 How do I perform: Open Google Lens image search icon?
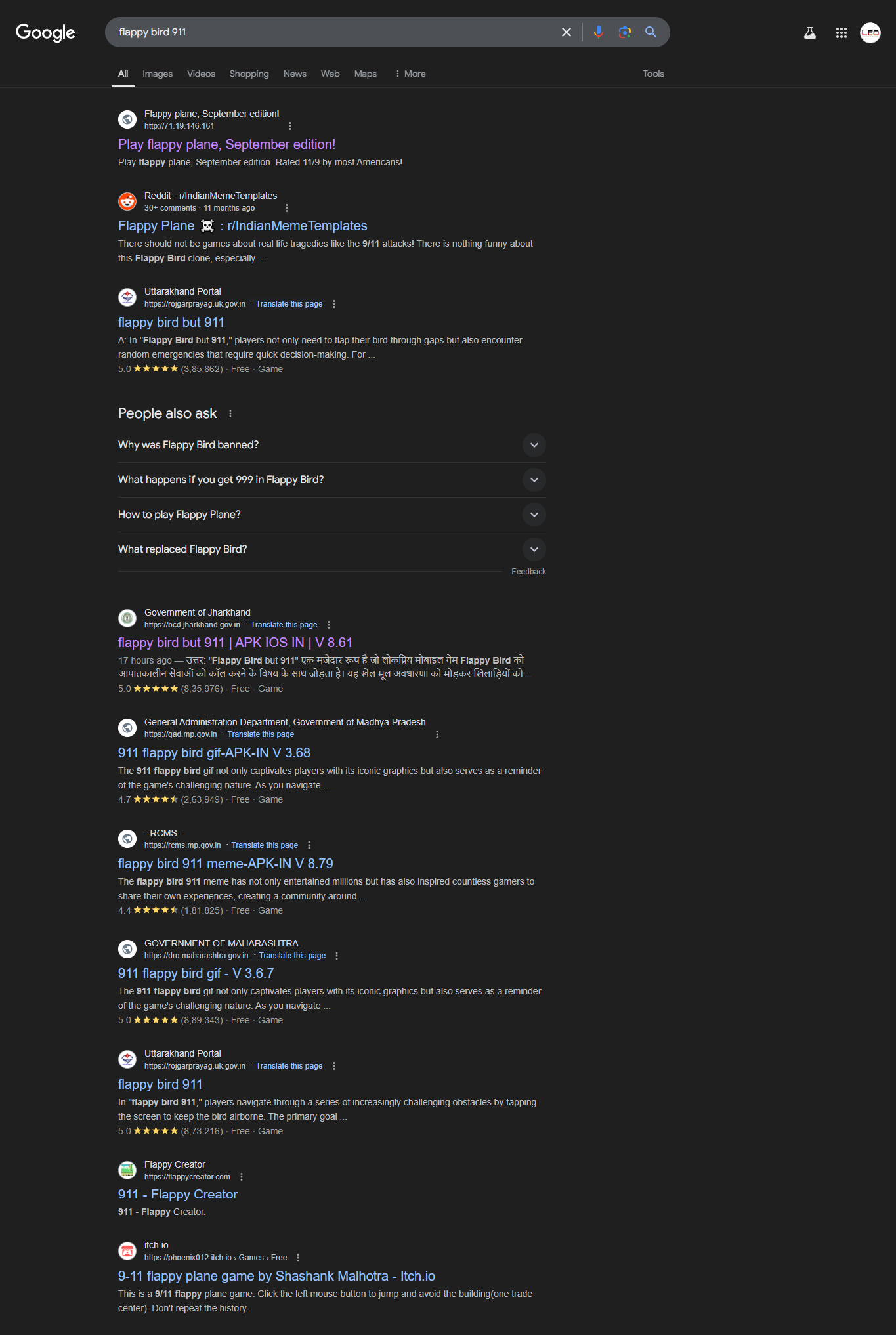click(625, 32)
